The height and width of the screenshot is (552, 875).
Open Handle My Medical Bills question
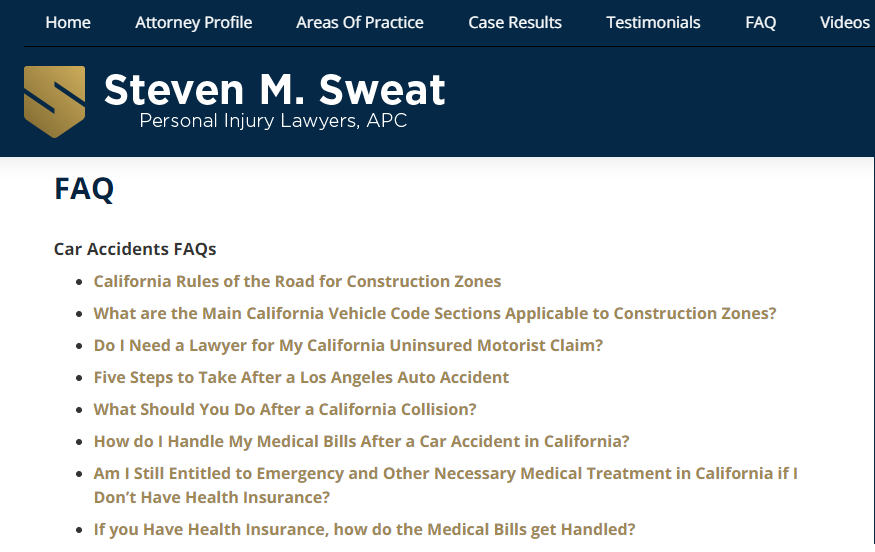(x=362, y=441)
